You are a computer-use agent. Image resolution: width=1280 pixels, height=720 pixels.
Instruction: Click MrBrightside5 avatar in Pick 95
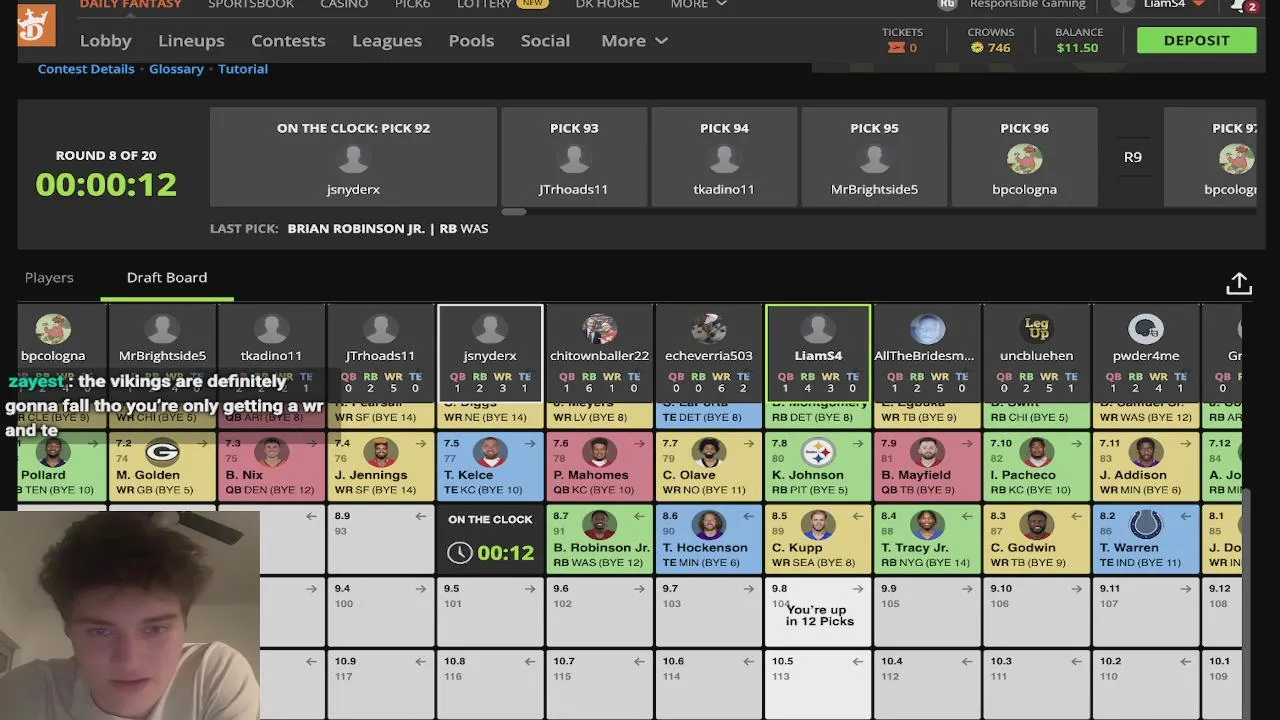pyautogui.click(x=874, y=159)
